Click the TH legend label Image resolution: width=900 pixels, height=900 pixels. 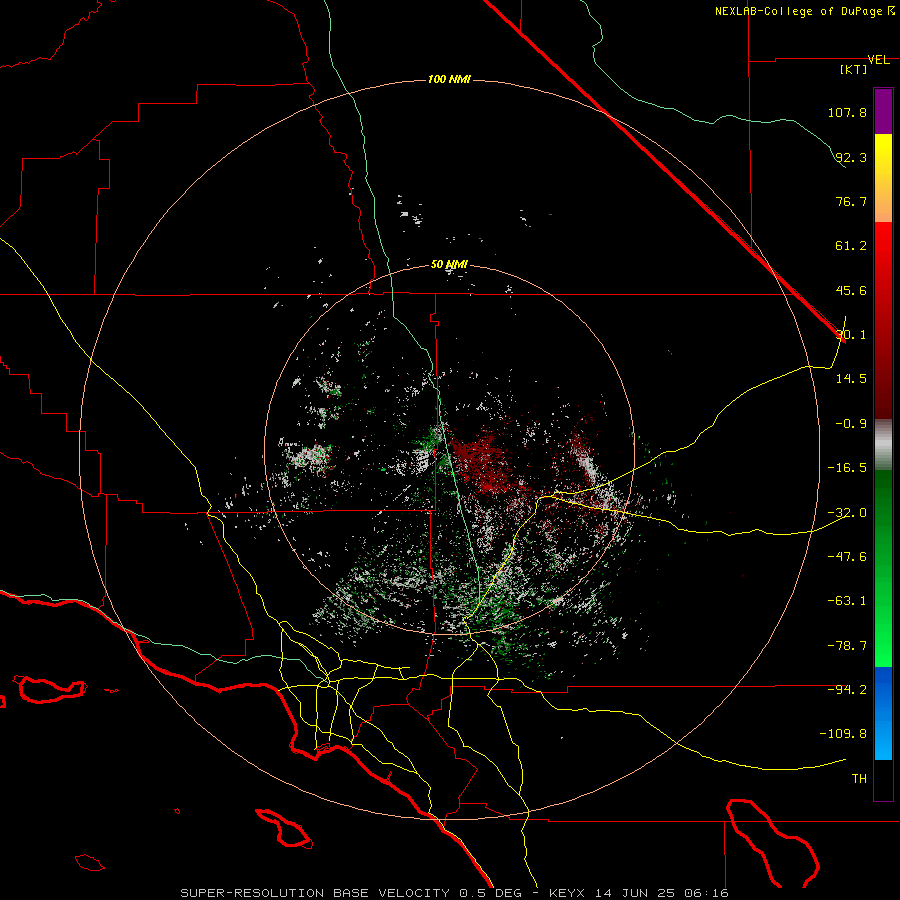coord(859,779)
